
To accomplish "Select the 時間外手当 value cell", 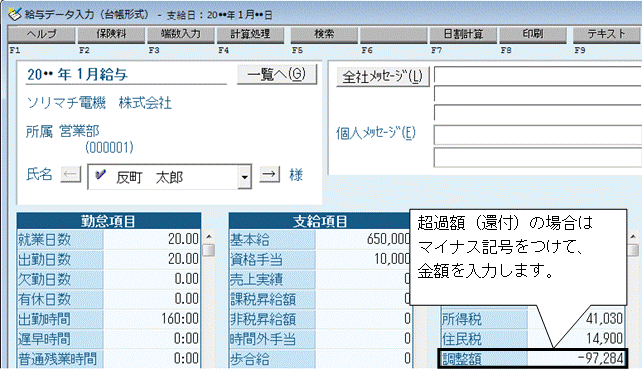I will 363,339.
